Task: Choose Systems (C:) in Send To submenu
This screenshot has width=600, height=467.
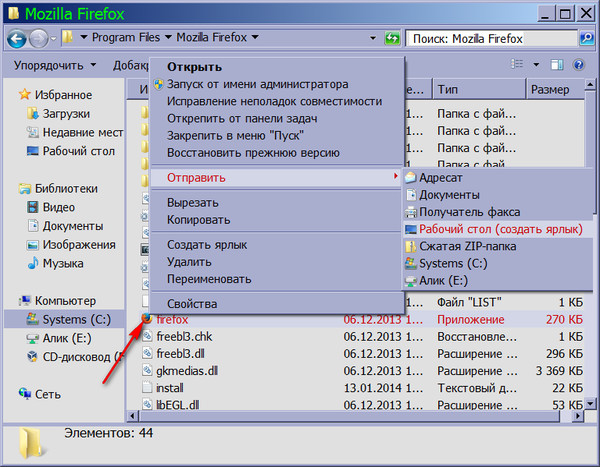Action: 498,263
